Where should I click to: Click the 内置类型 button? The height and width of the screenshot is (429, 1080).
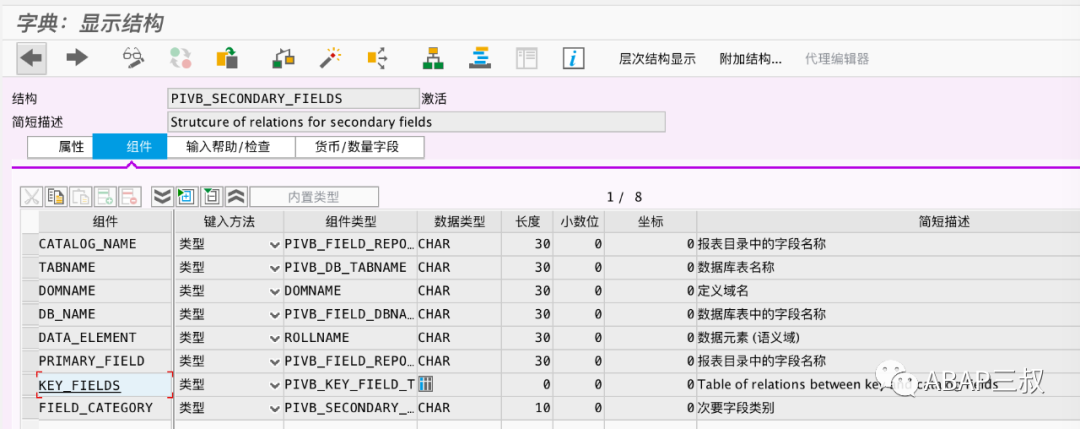[x=314, y=197]
